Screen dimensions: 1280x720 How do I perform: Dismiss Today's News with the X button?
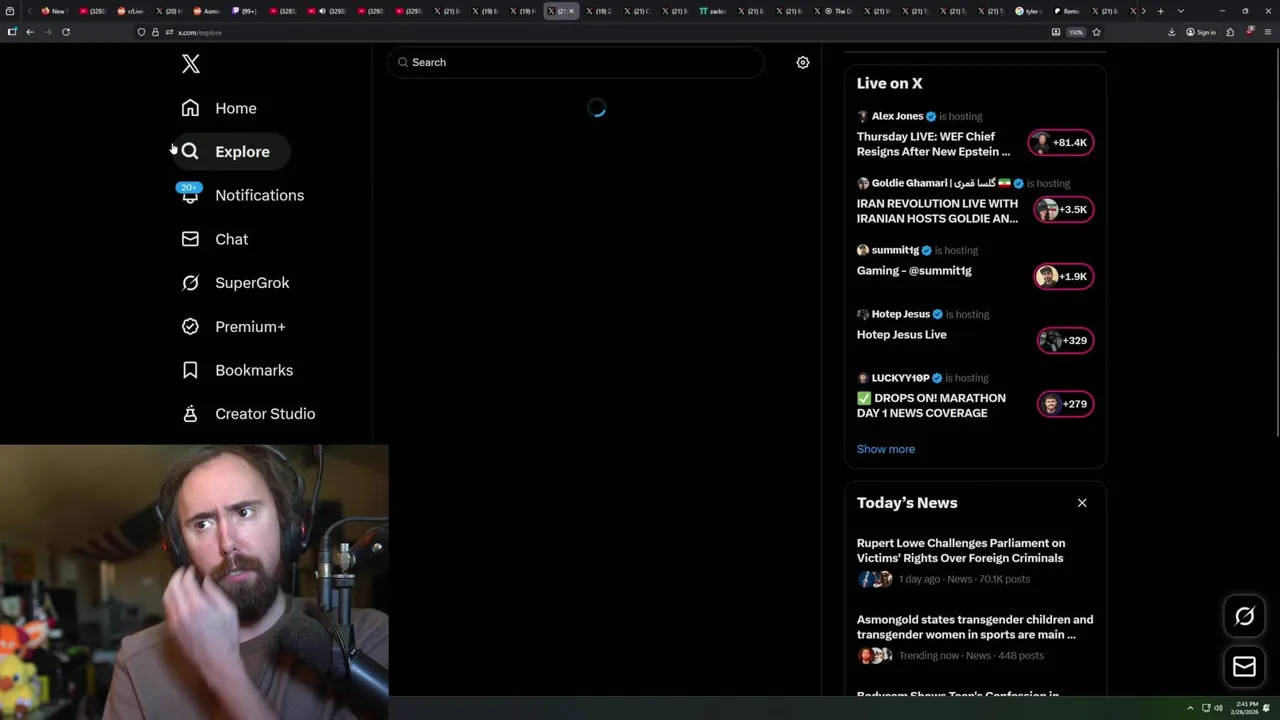(1082, 503)
